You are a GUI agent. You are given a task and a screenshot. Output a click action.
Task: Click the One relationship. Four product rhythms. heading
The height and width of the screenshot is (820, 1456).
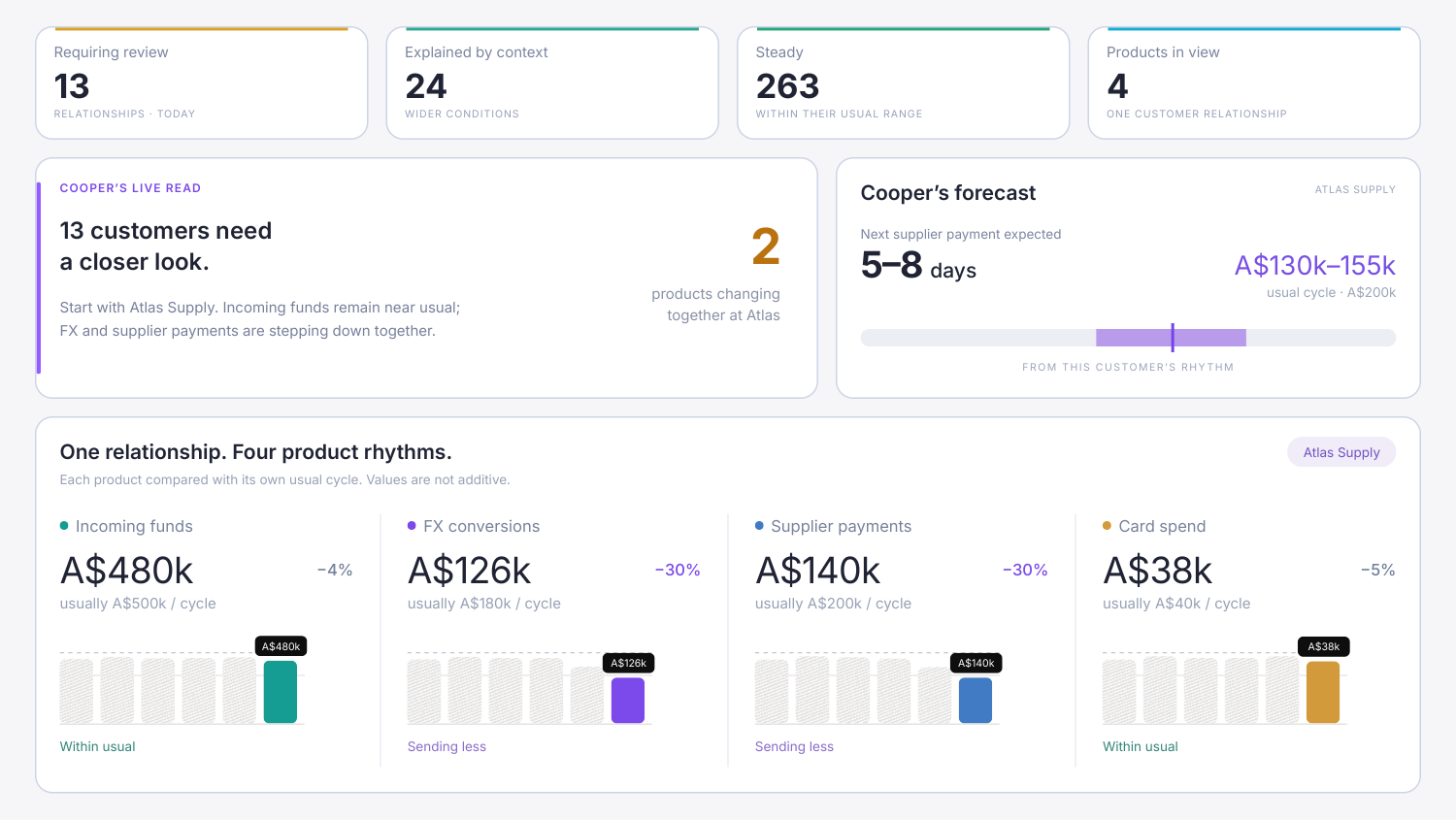[x=256, y=452]
